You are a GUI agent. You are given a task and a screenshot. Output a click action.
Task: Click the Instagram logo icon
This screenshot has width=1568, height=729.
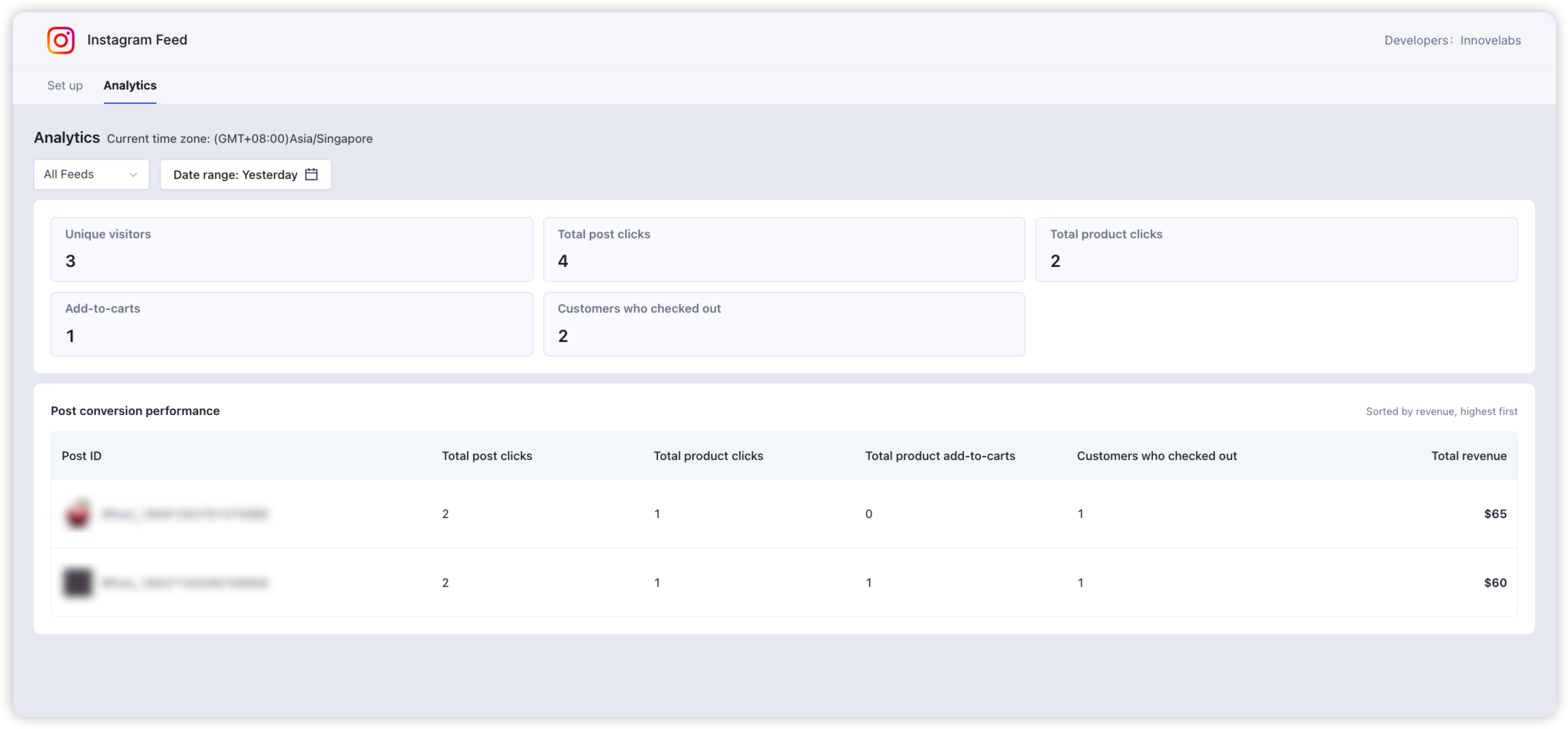click(x=61, y=40)
